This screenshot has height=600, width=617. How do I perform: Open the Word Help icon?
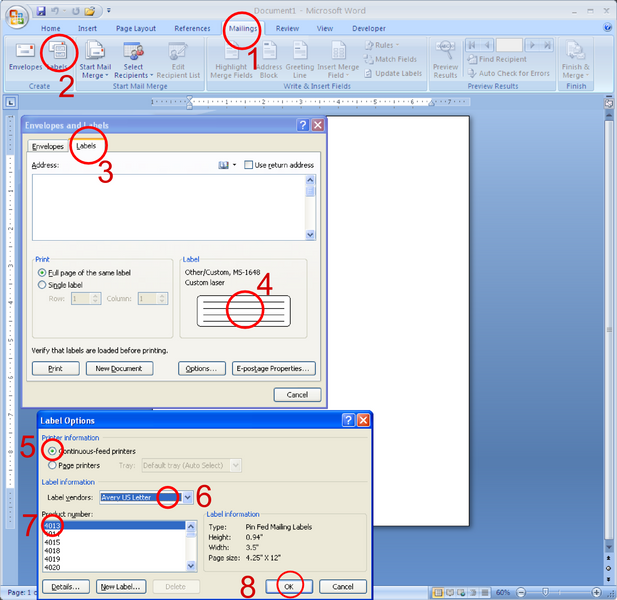pyautogui.click(x=608, y=28)
